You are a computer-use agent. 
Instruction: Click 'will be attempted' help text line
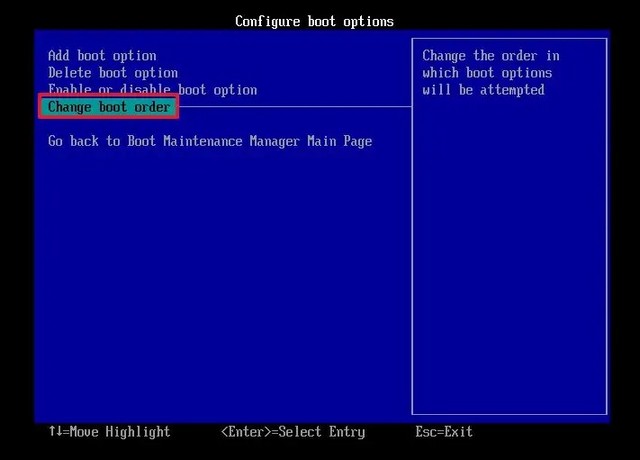[483, 90]
